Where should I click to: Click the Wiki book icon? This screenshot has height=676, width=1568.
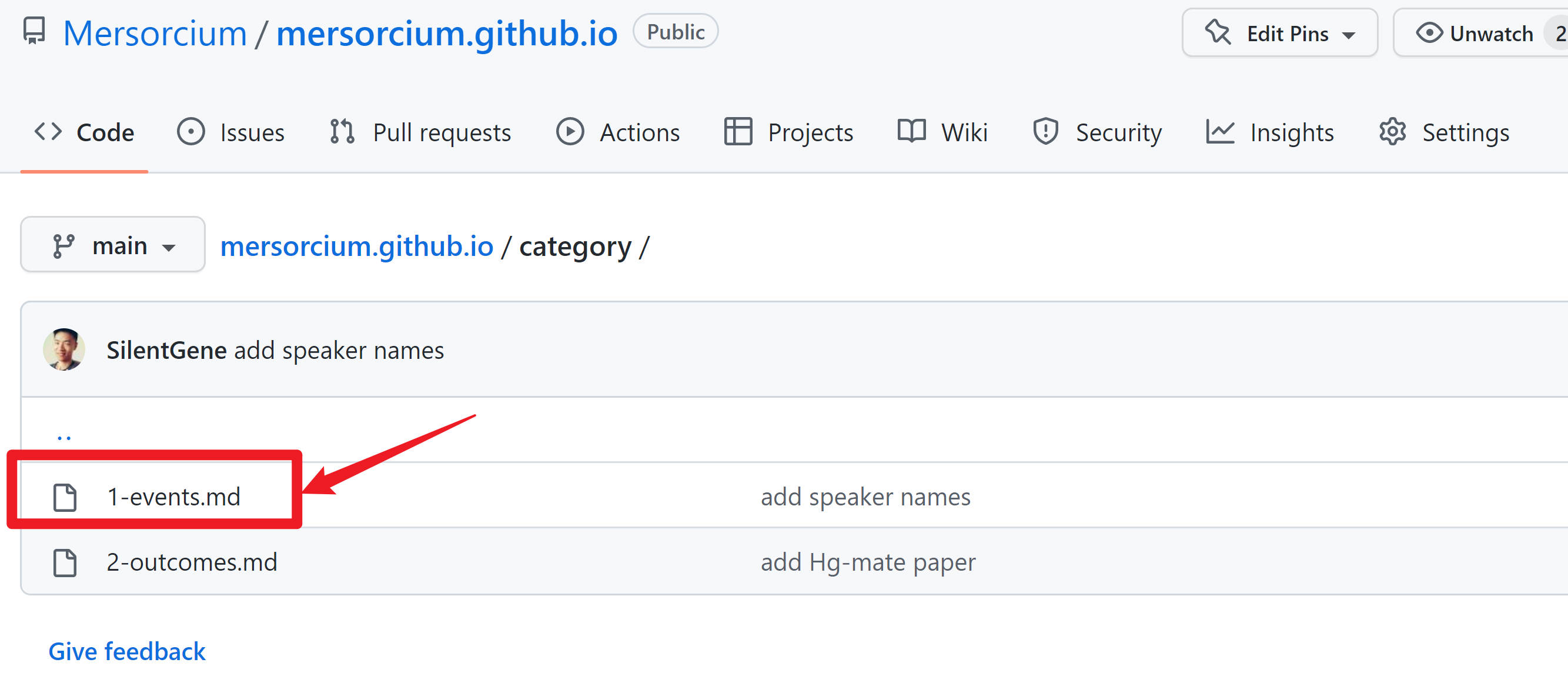pyautogui.click(x=911, y=132)
